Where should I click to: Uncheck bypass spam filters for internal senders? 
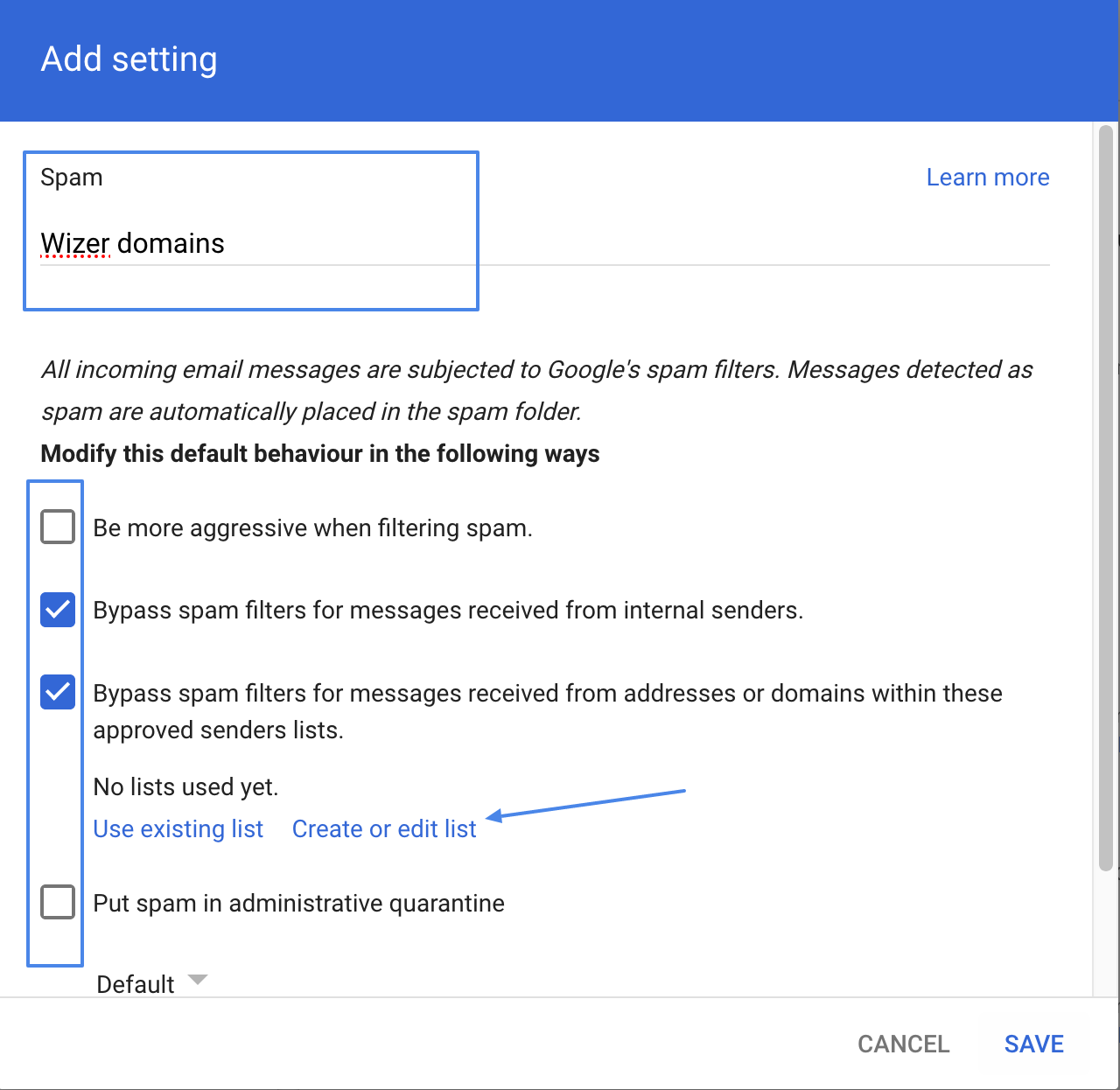(56, 610)
